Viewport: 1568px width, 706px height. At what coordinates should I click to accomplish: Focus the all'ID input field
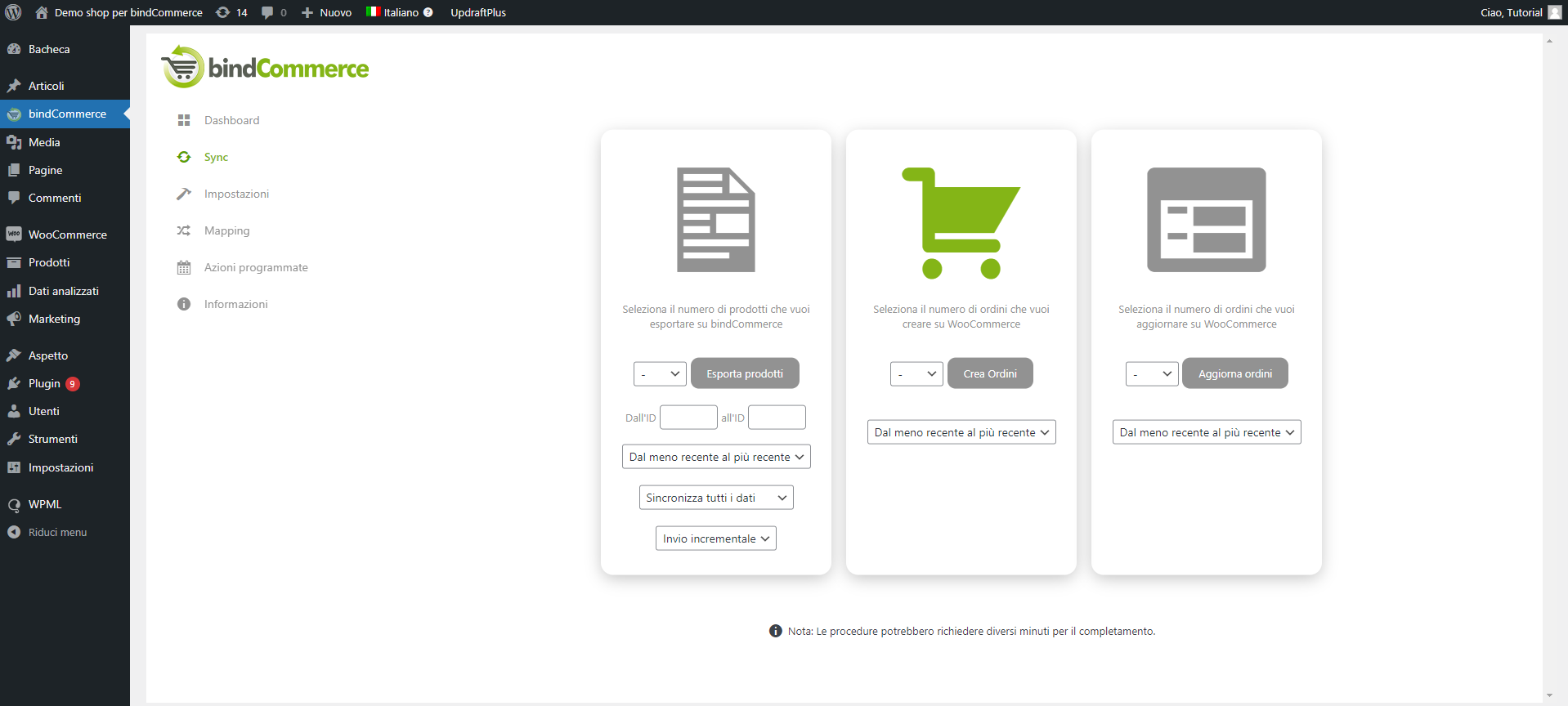[777, 418]
